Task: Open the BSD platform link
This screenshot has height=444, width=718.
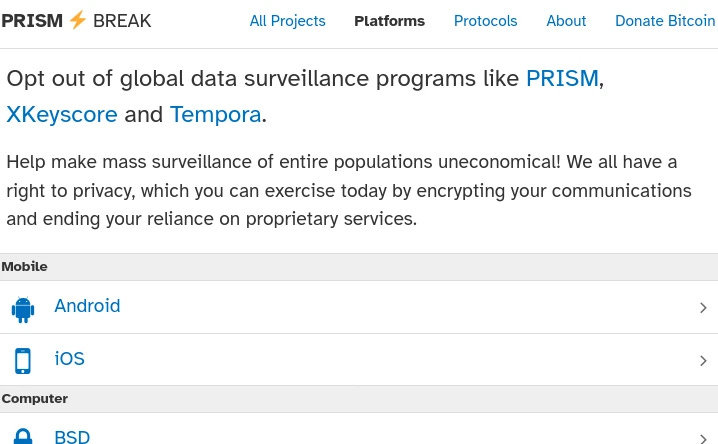Action: pyautogui.click(x=72, y=436)
